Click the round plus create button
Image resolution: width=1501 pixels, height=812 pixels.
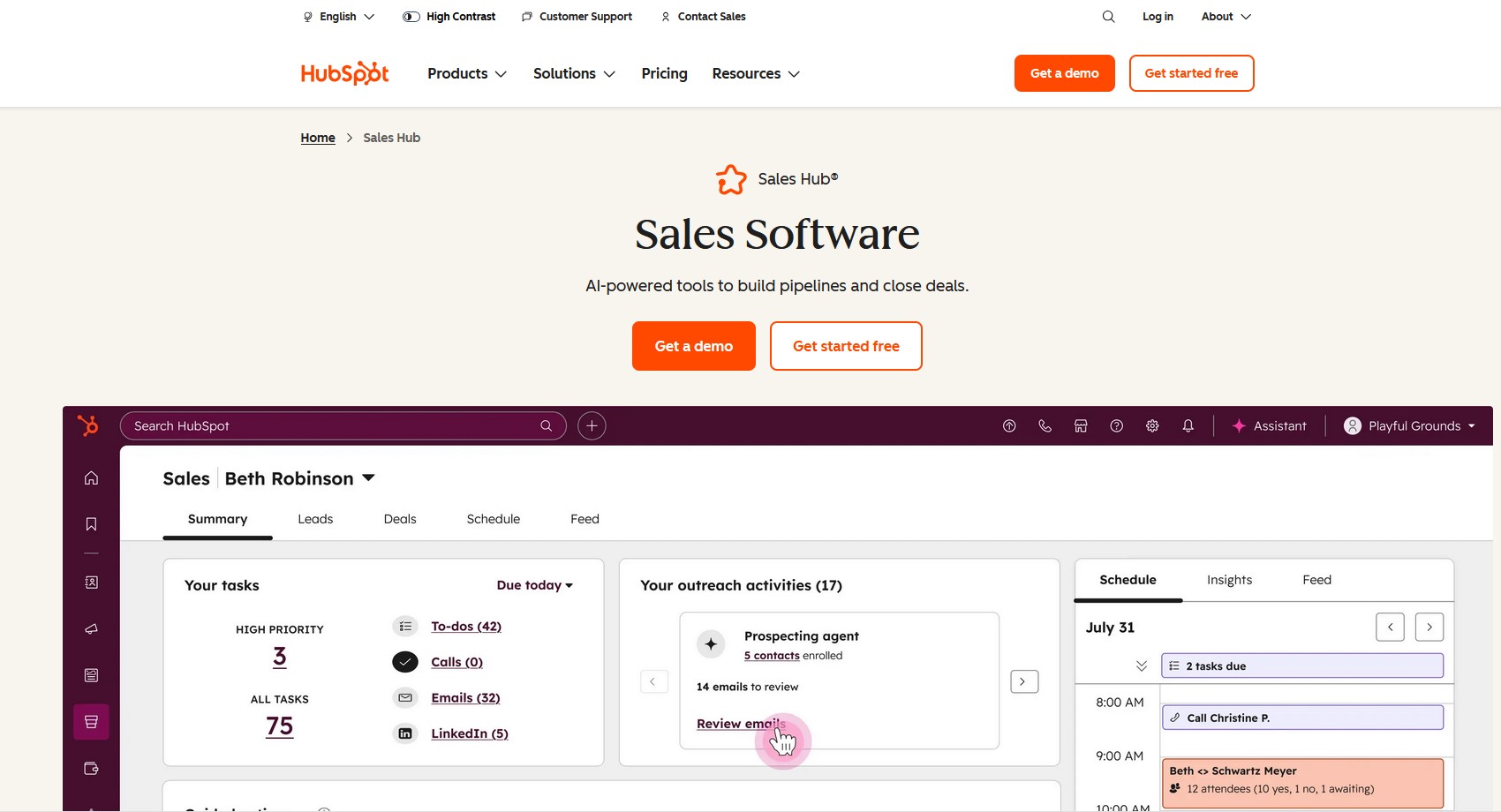point(592,426)
